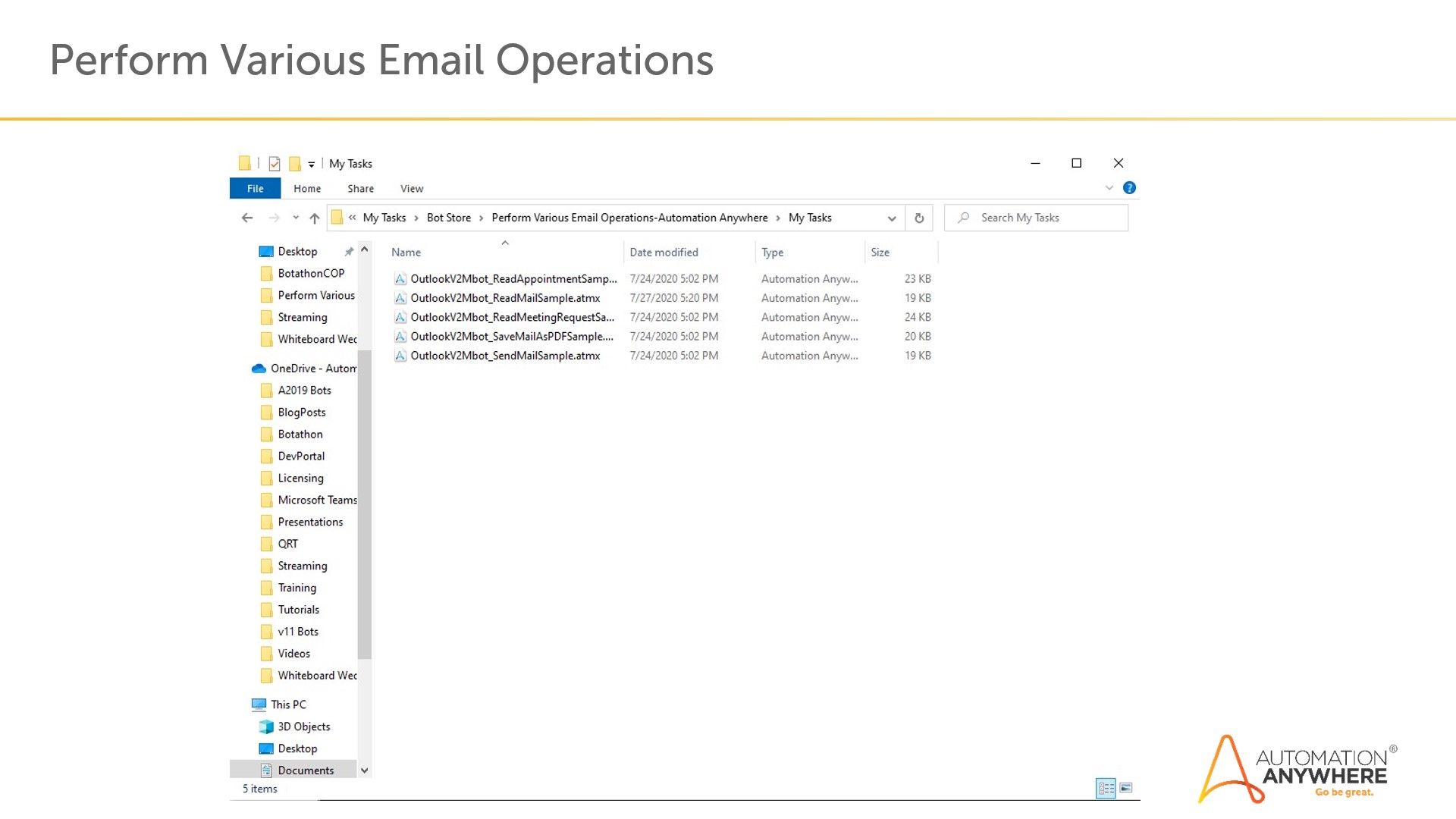Open Customize Quick Access Toolbar dropdown
The height and width of the screenshot is (819, 1456).
point(312,165)
